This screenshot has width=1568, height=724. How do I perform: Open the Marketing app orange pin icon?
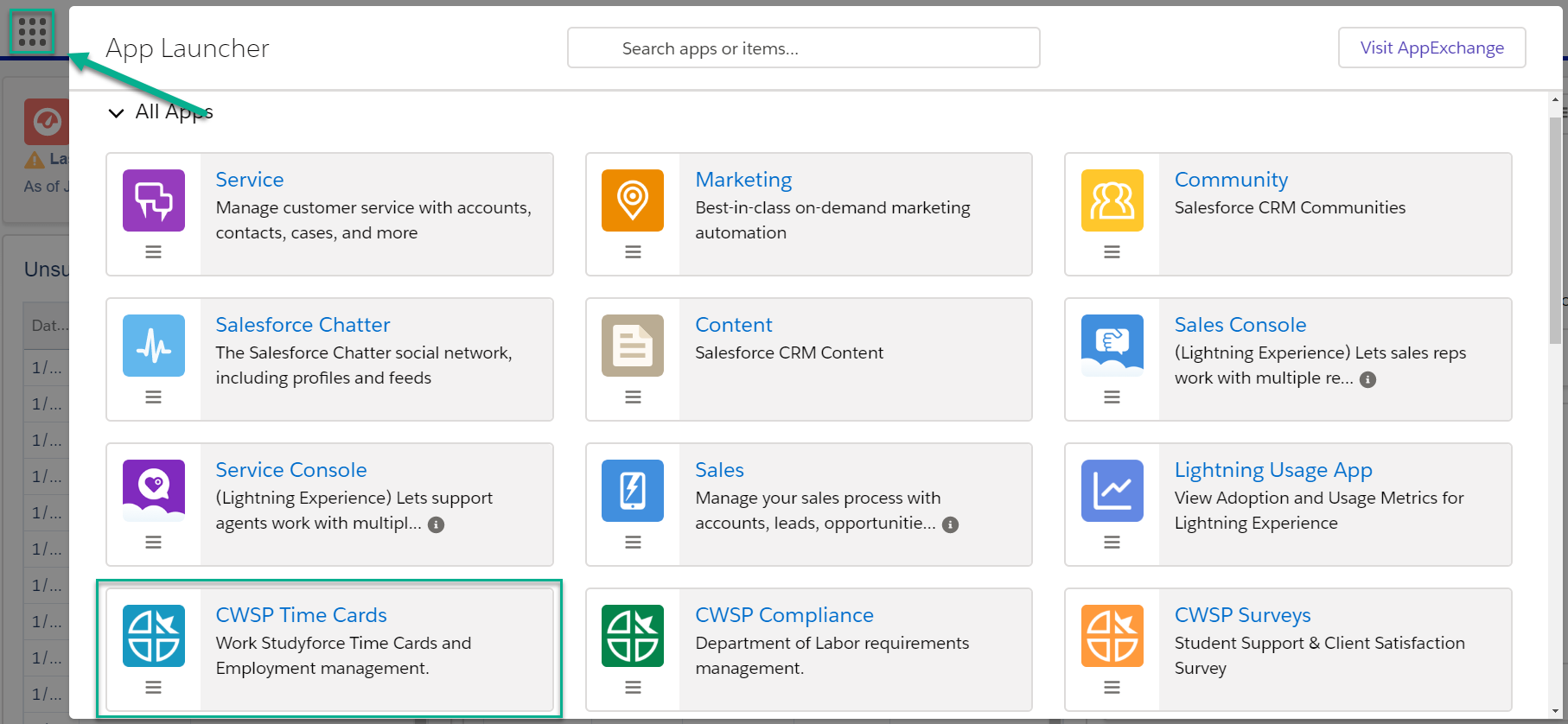point(633,200)
